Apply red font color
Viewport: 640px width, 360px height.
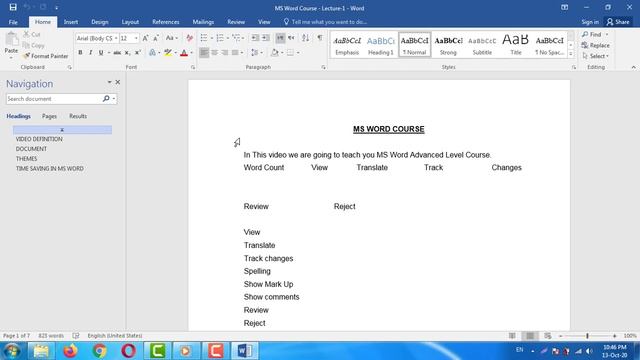(x=184, y=53)
